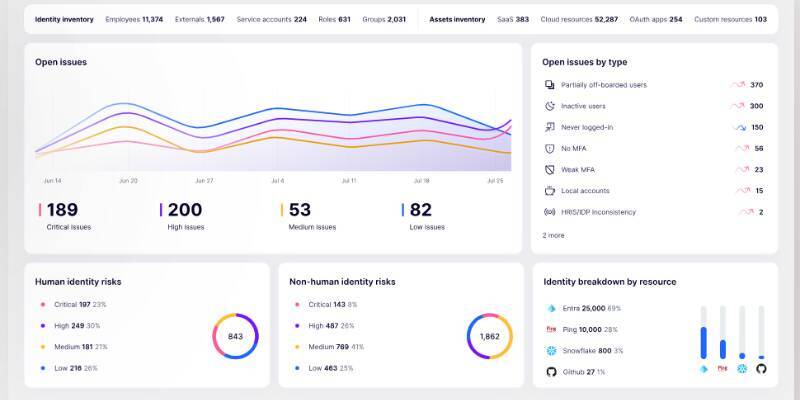Screen dimensions: 800x400
Task: Click the Weak MFA shield icon
Action: click(549, 169)
